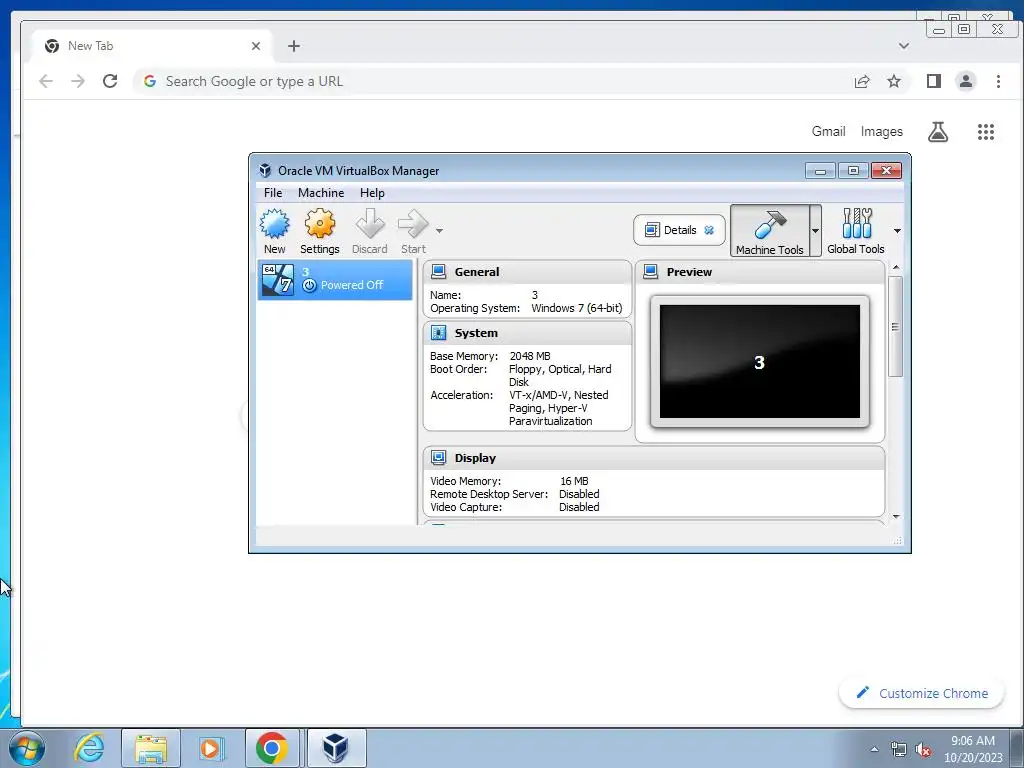The image size is (1024, 768).
Task: Click the Chrome back arrow
Action: [x=46, y=81]
